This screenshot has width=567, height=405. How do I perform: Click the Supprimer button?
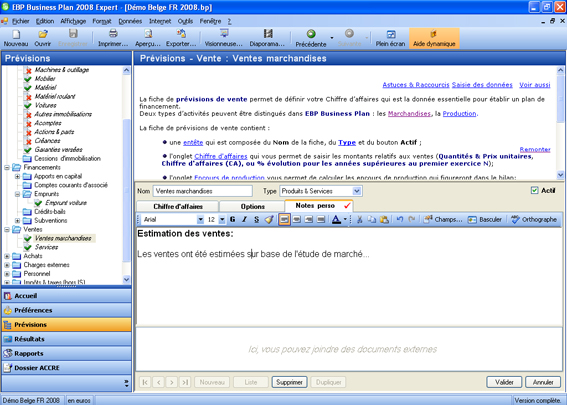click(289, 382)
